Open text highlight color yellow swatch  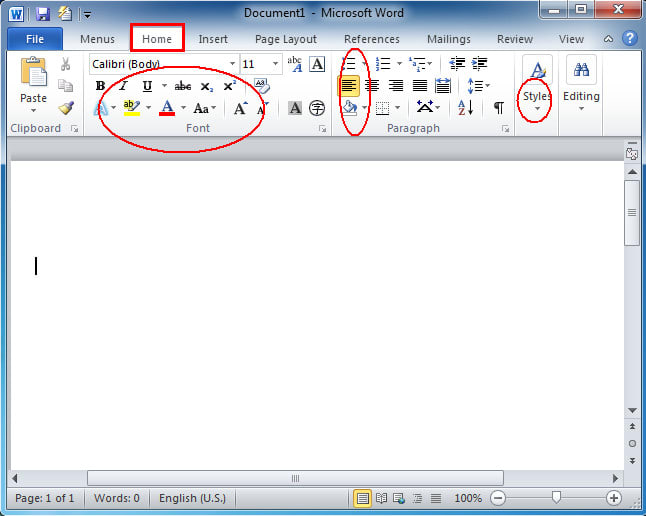pos(132,108)
